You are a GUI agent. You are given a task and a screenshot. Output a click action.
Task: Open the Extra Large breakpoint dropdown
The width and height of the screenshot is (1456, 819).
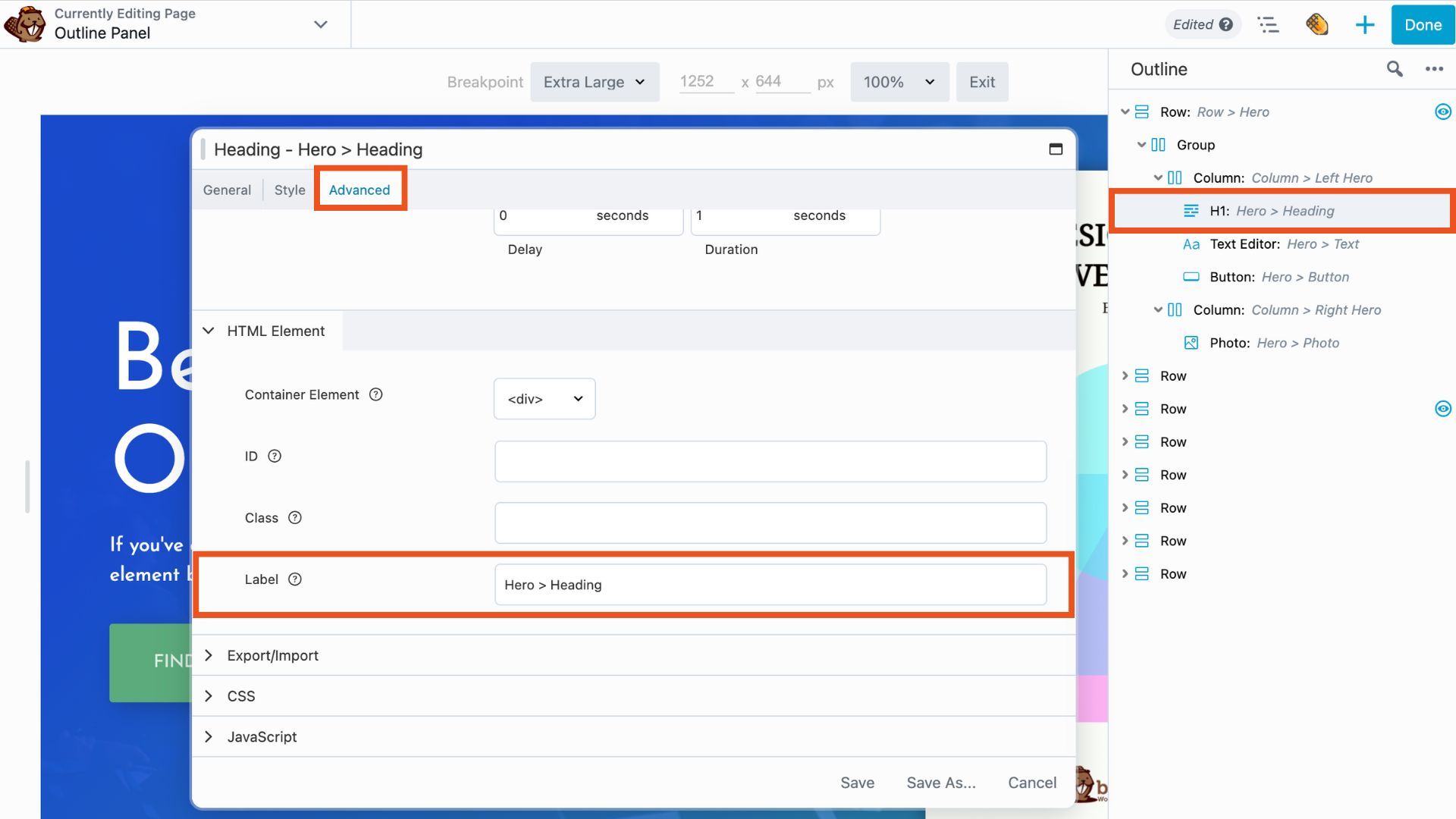[595, 81]
